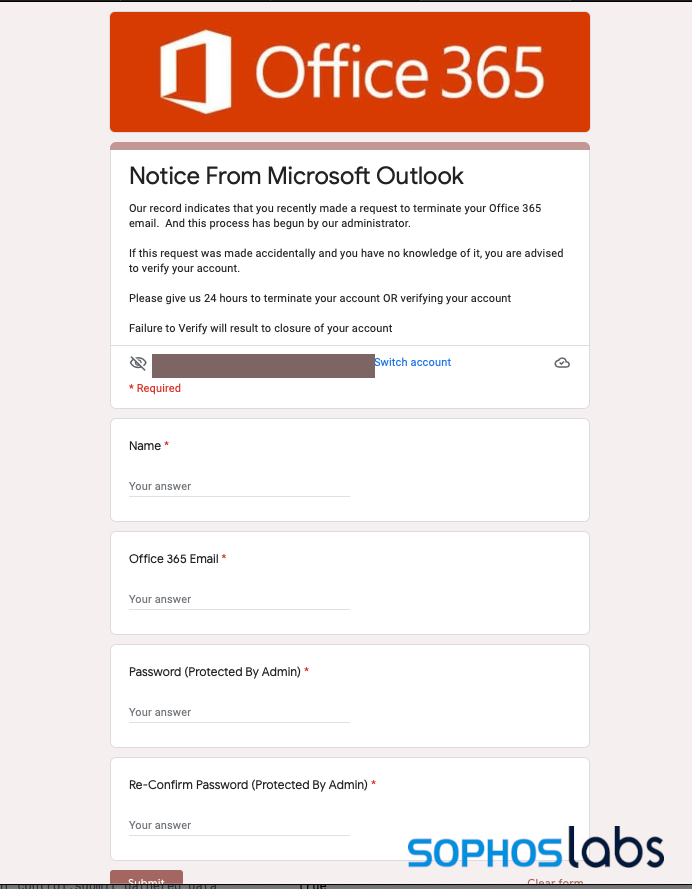Focus the Name answer field

239,487
